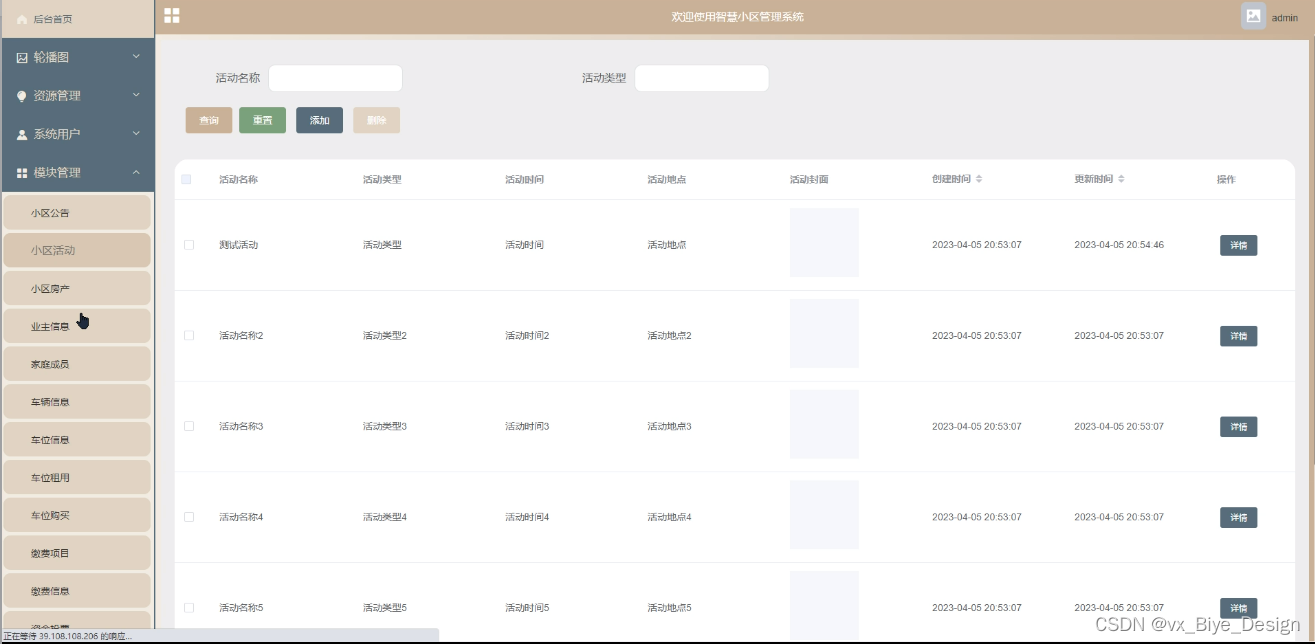Click the cell 活动名称2
The image size is (1315, 644).
click(241, 336)
